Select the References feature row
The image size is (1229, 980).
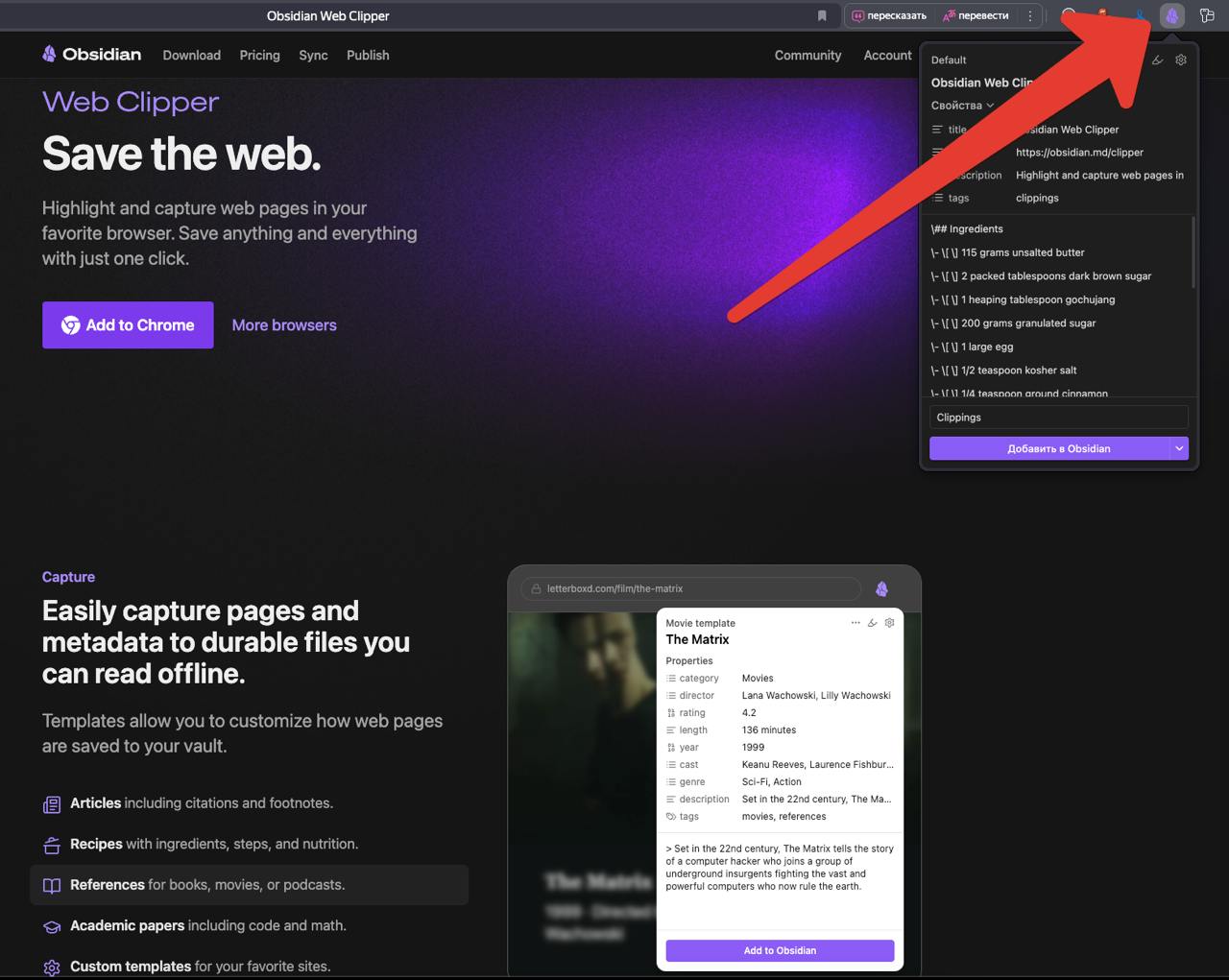click(x=250, y=885)
